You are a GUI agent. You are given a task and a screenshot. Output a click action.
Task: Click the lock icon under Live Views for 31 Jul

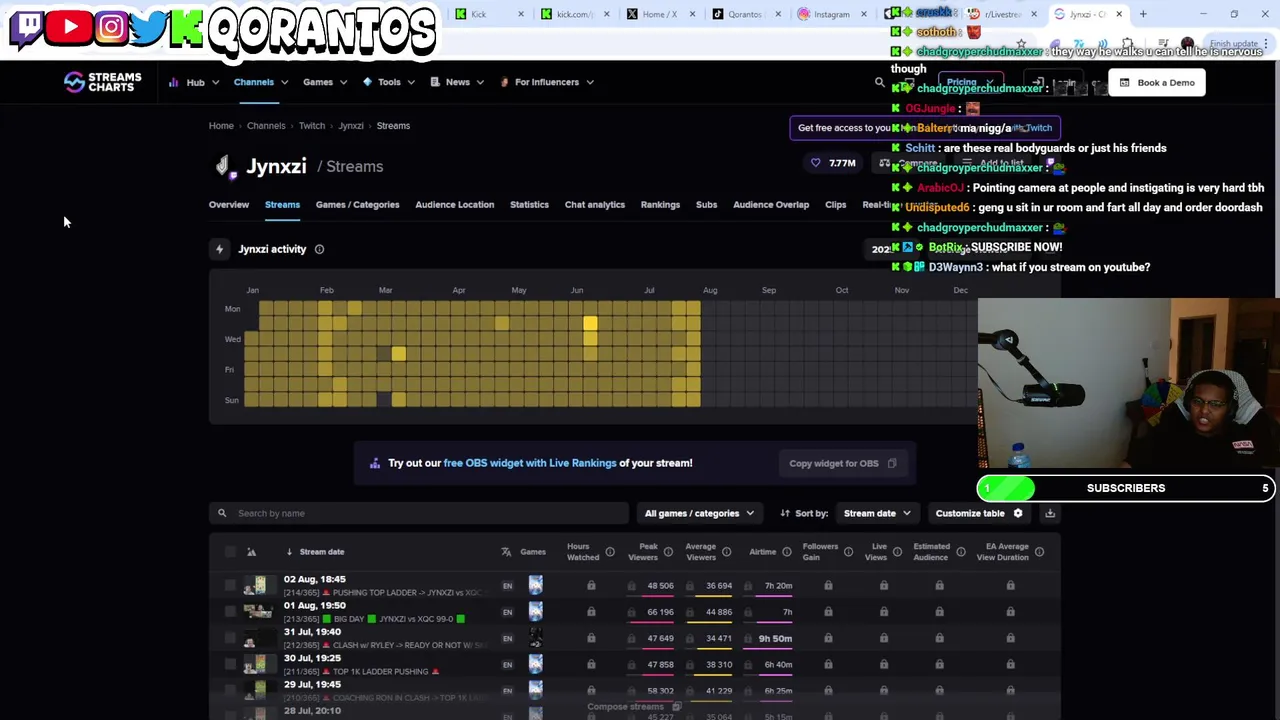click(884, 638)
